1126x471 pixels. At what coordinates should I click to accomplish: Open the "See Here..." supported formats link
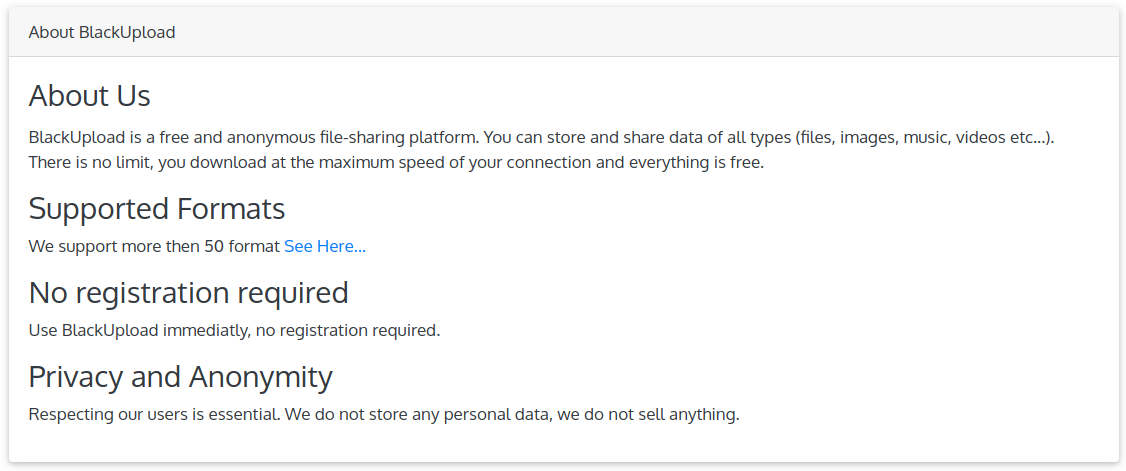coord(324,246)
